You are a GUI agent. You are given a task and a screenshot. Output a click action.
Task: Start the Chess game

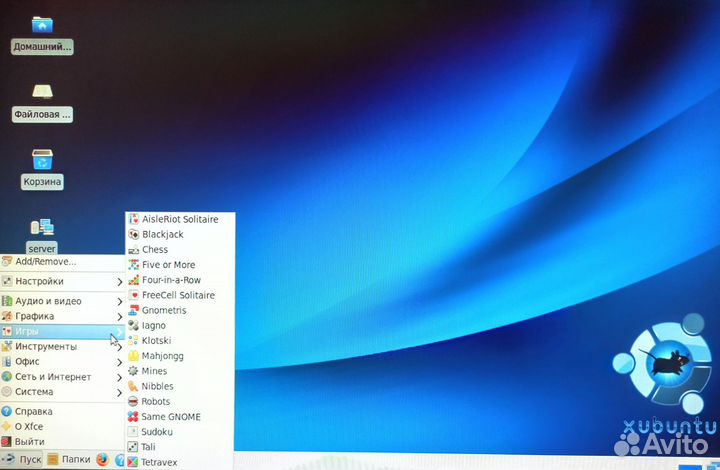click(180, 250)
